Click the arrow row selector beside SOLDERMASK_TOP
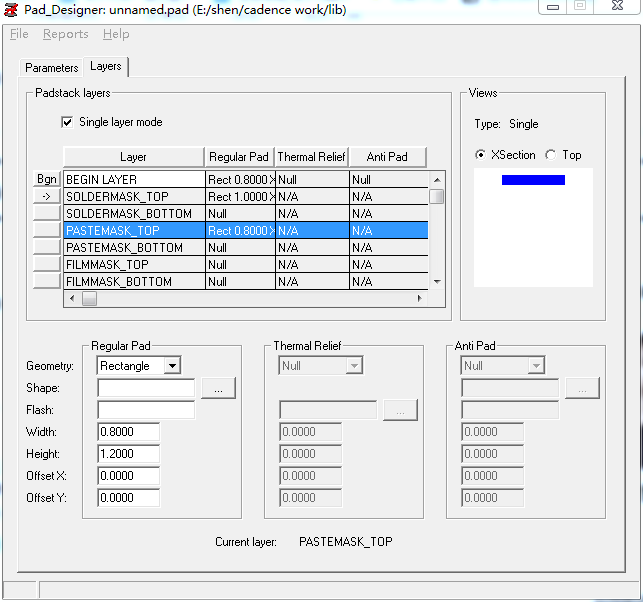This screenshot has height=602, width=643. (47, 196)
